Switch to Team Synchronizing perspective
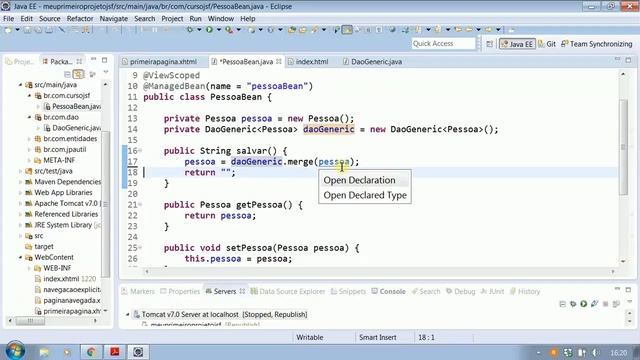Image resolution: width=640 pixels, height=360 pixels. point(596,44)
